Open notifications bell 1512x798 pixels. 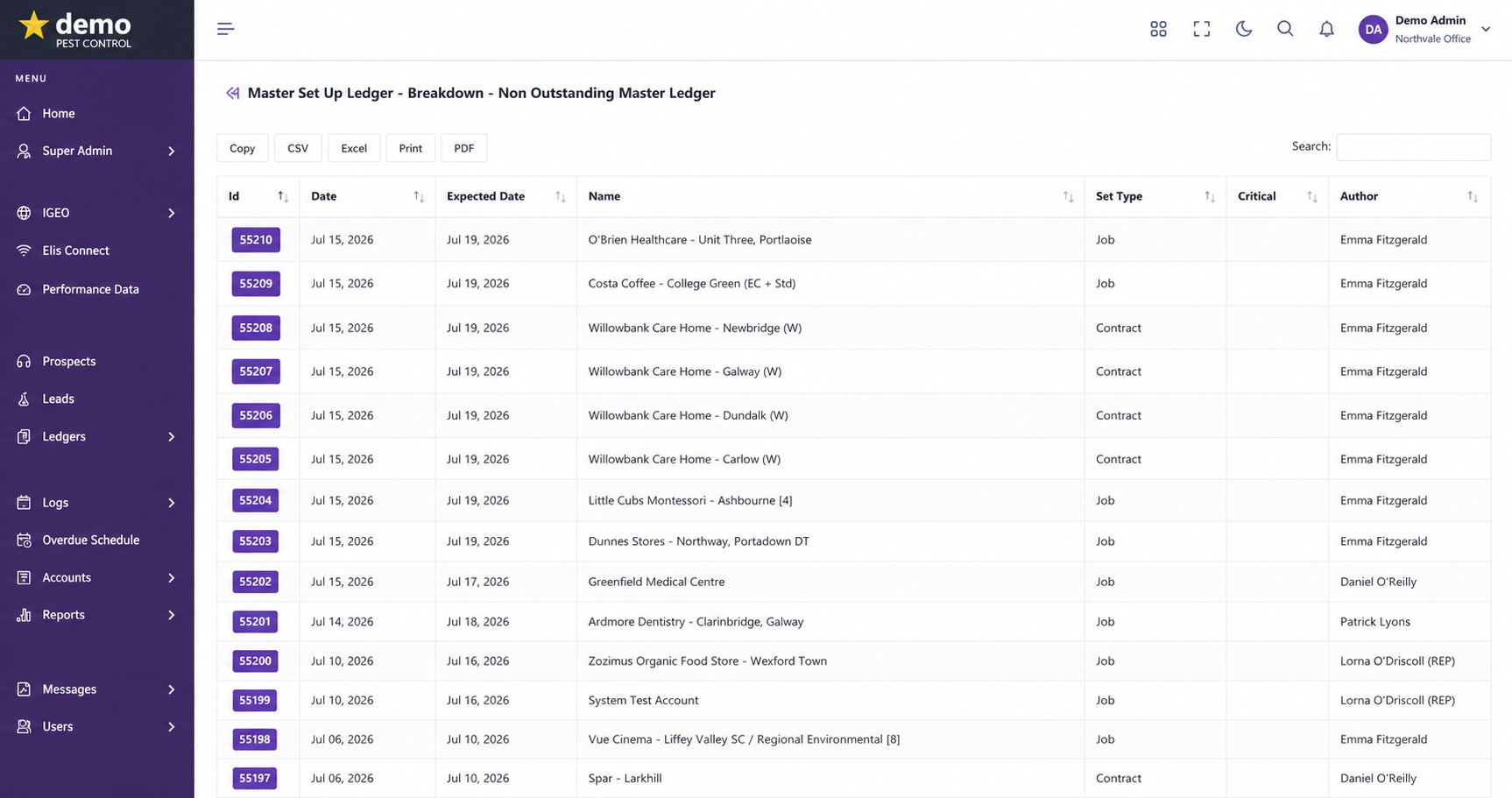tap(1326, 29)
